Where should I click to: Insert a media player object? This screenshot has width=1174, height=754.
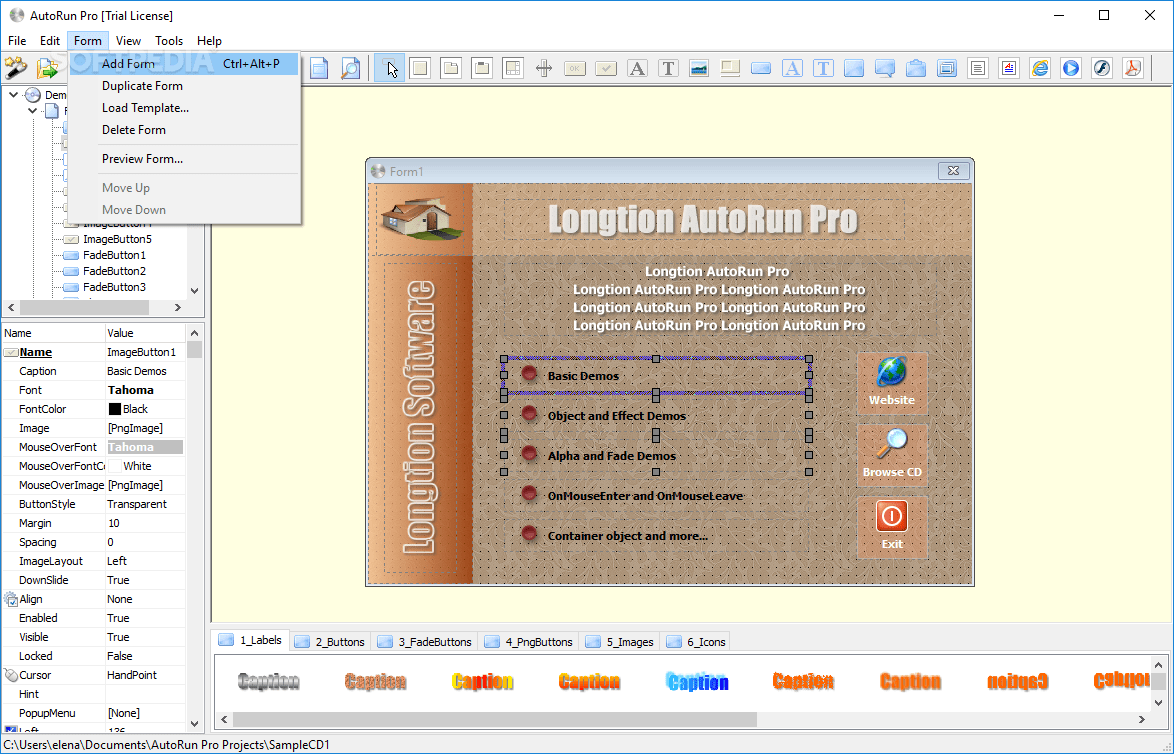[x=1071, y=68]
